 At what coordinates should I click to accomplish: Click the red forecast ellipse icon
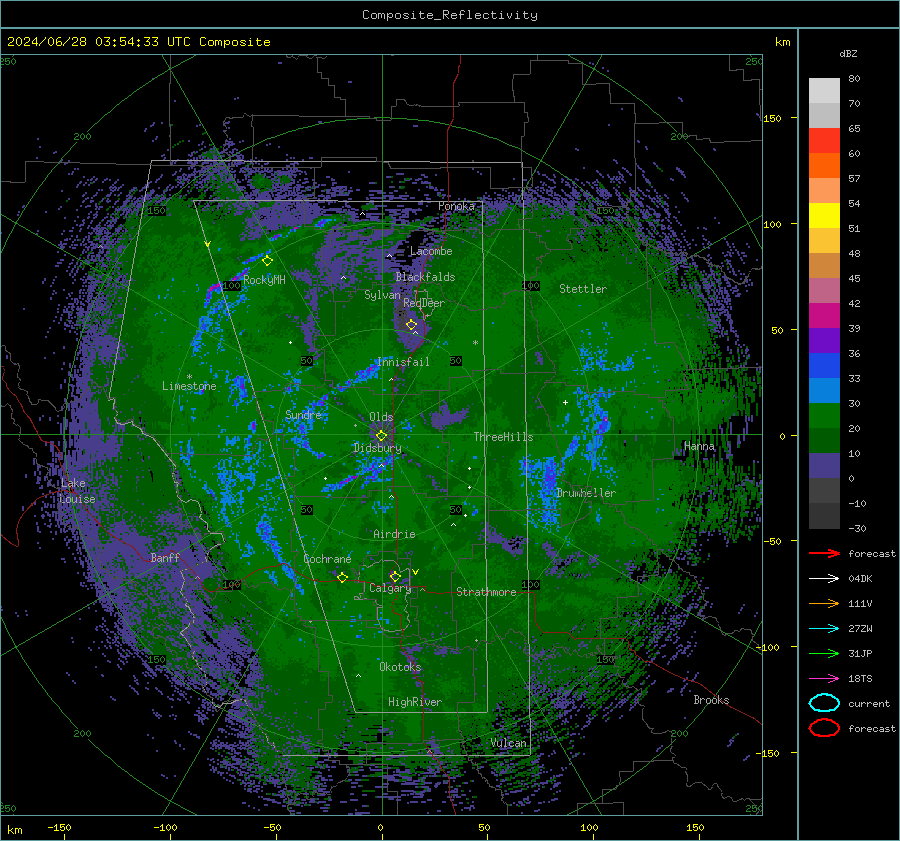tap(824, 728)
